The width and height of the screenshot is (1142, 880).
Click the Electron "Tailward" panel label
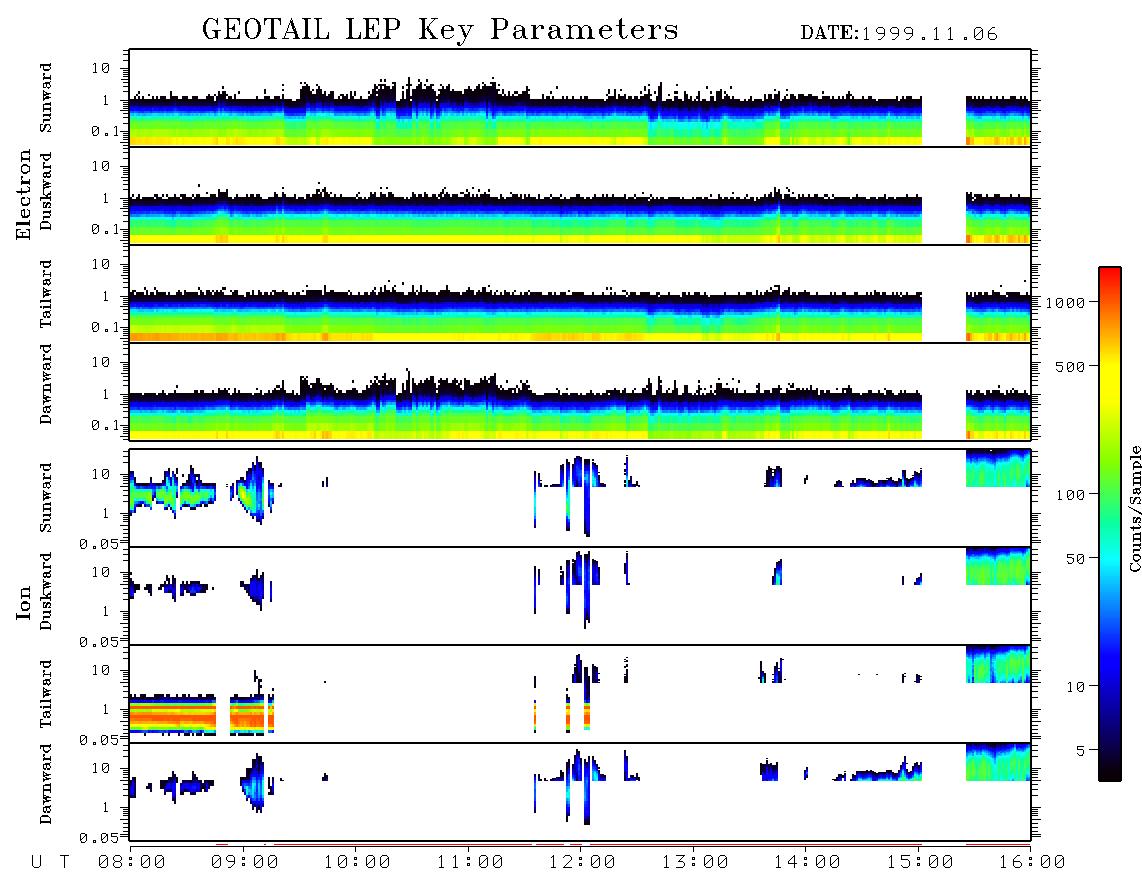click(x=46, y=294)
